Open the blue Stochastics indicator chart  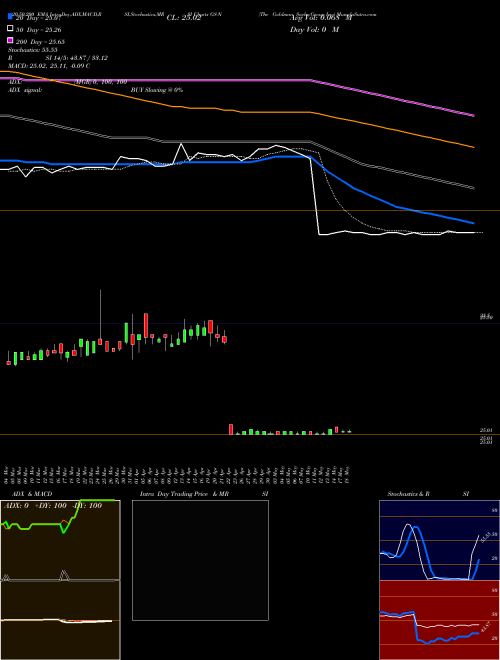pyautogui.click(x=439, y=540)
